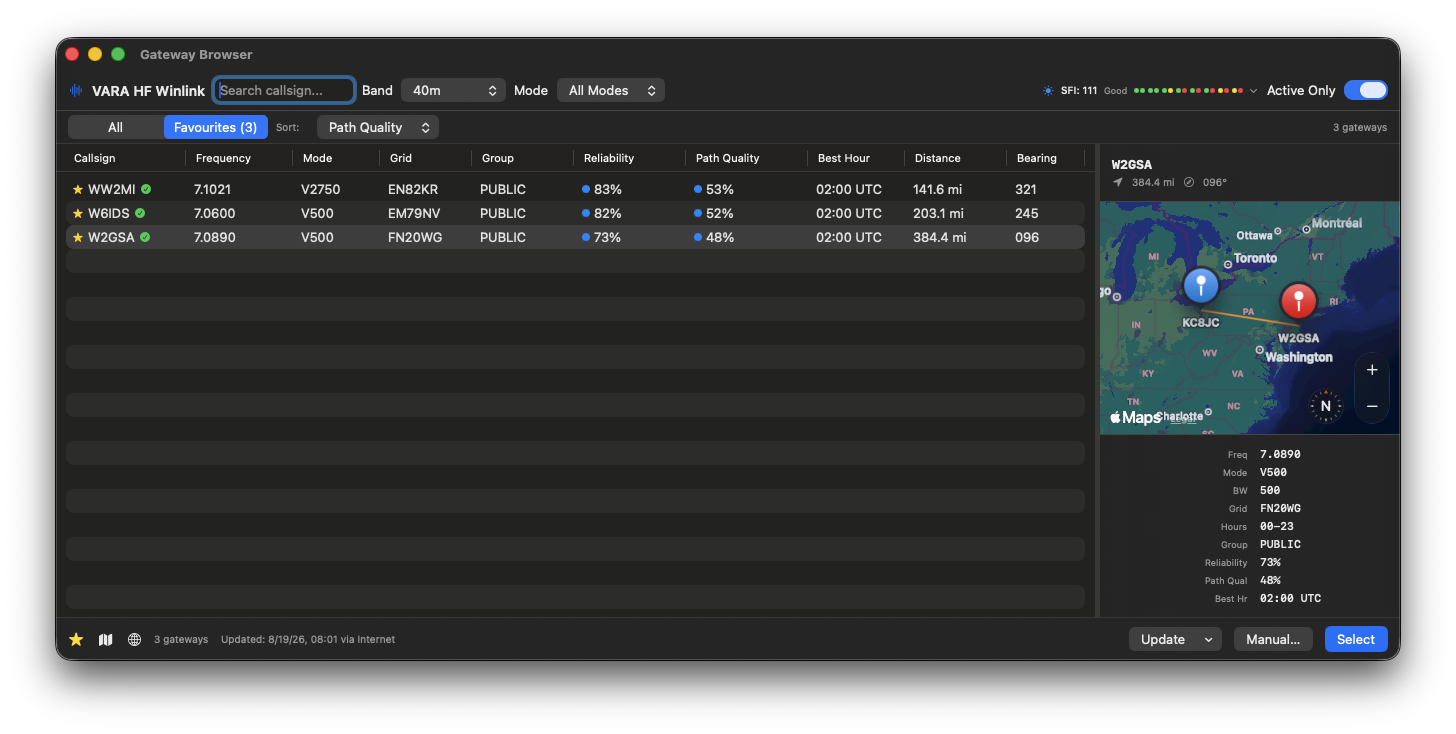Click the globe icon in the bottom bar

(x=134, y=639)
